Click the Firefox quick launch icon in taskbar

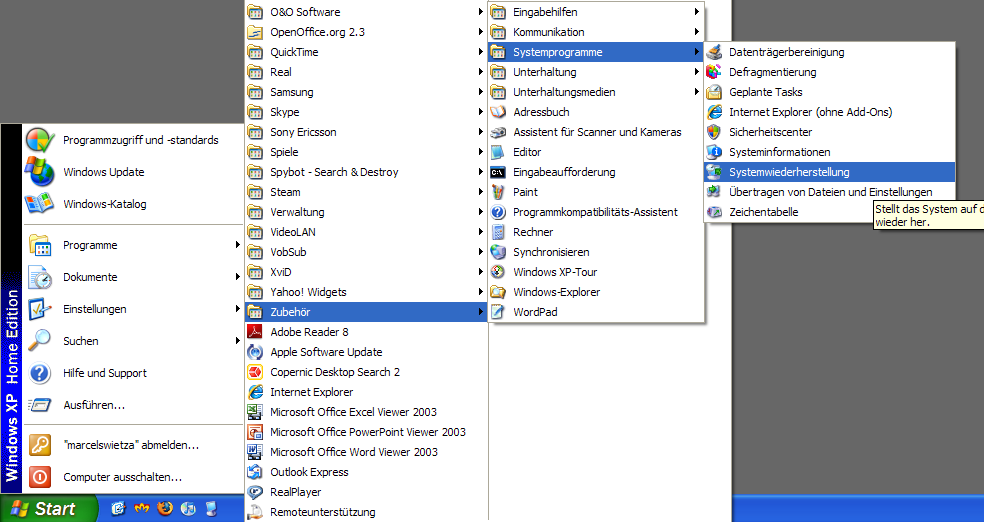(x=165, y=508)
